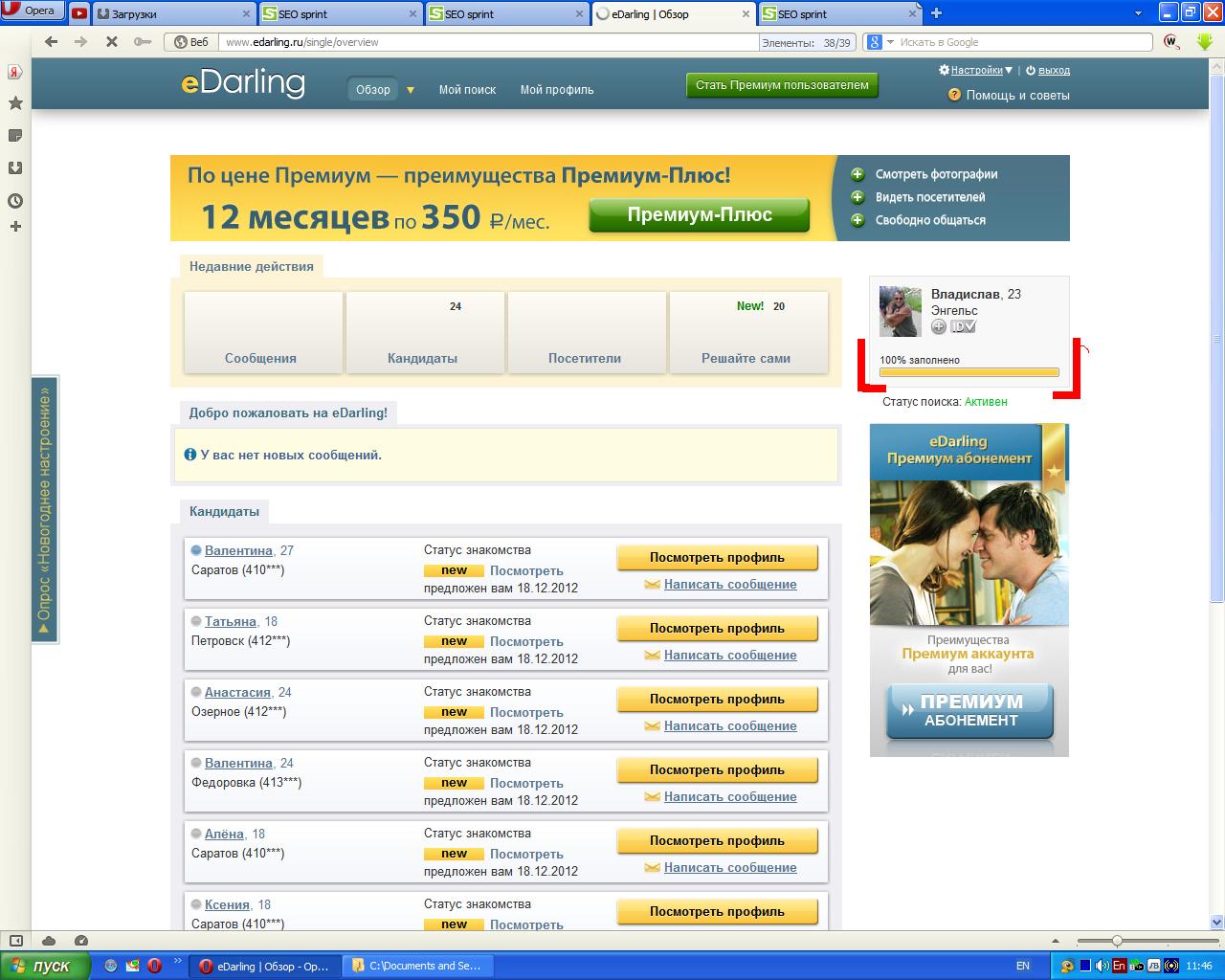1225x980 pixels.
Task: Go forward with the browser forward arrow
Action: click(81, 42)
